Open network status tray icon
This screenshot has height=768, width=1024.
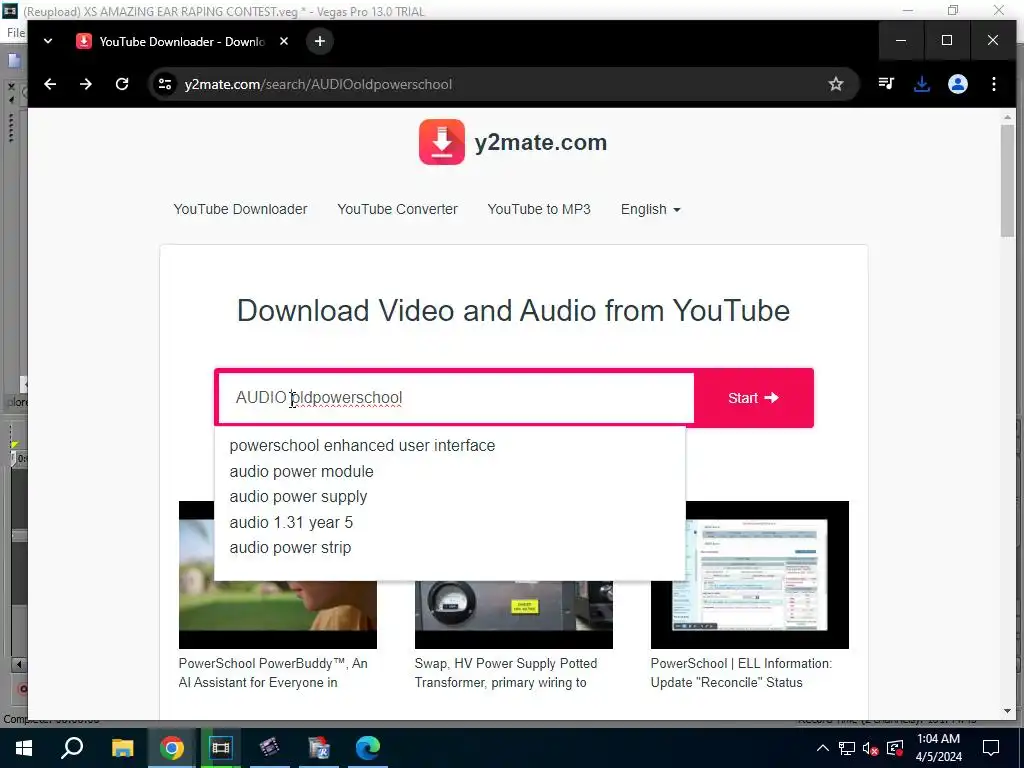tap(847, 748)
